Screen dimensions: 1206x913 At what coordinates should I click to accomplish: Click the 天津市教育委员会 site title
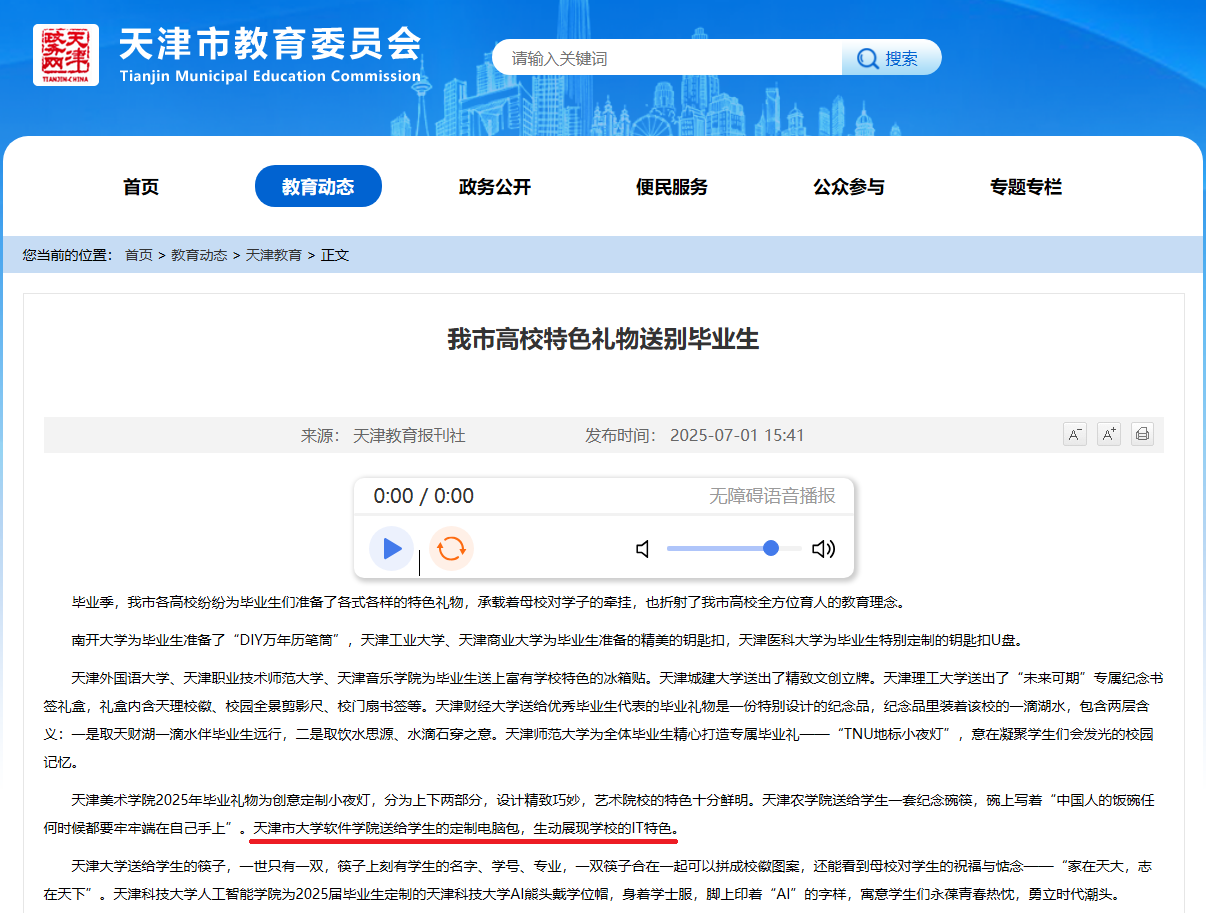pos(270,43)
